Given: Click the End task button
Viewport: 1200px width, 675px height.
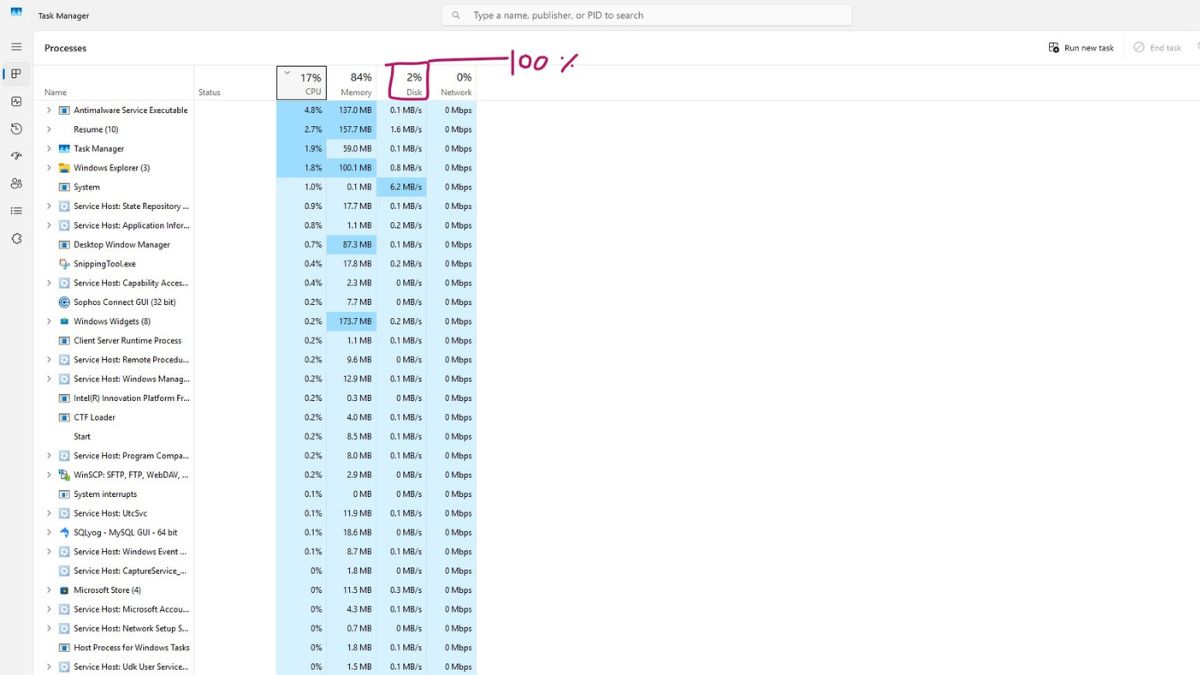Looking at the screenshot, I should coord(1158,47).
